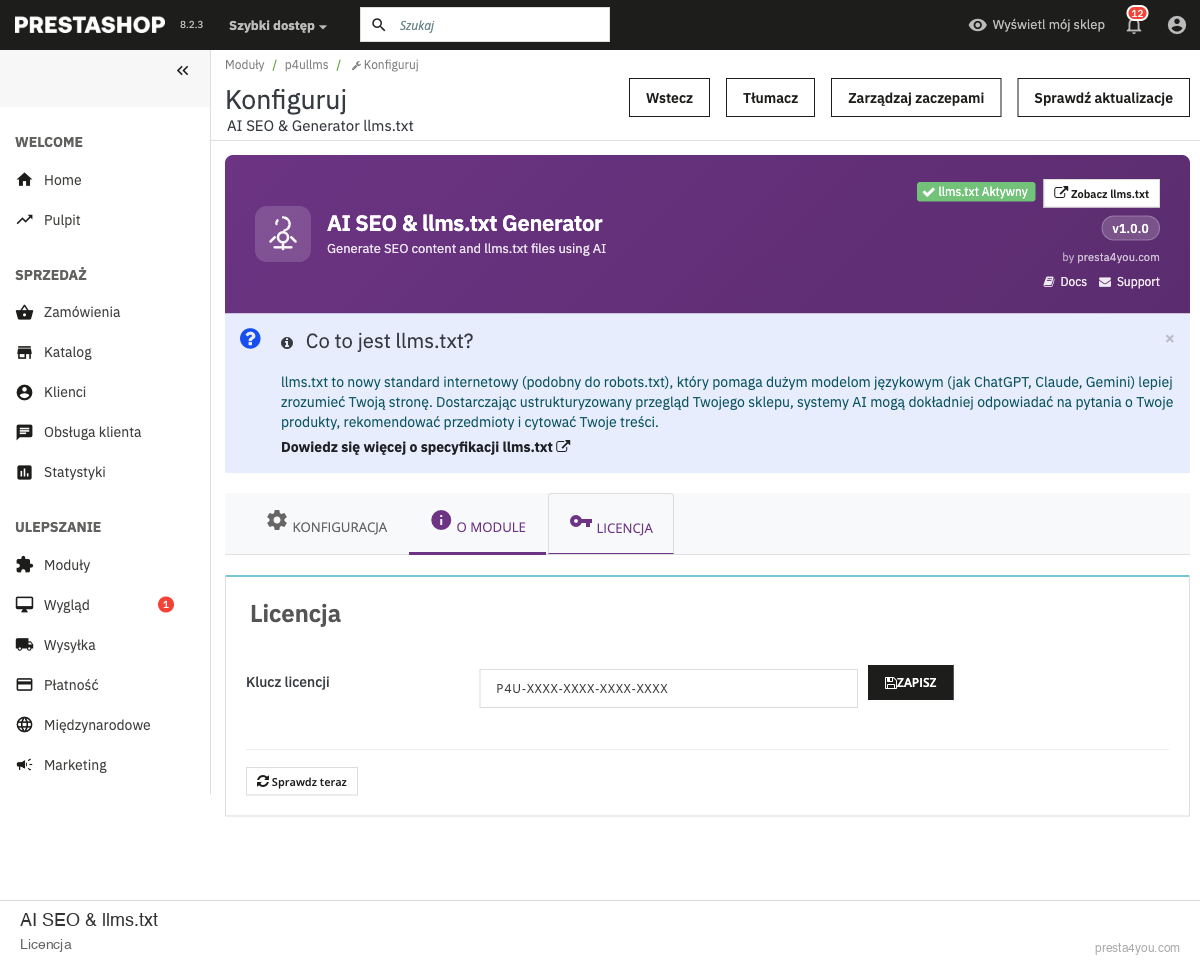Screen dimensions: 1200x970
Task: Click the llms.txt Aktywny status badge
Action: [x=975, y=192]
